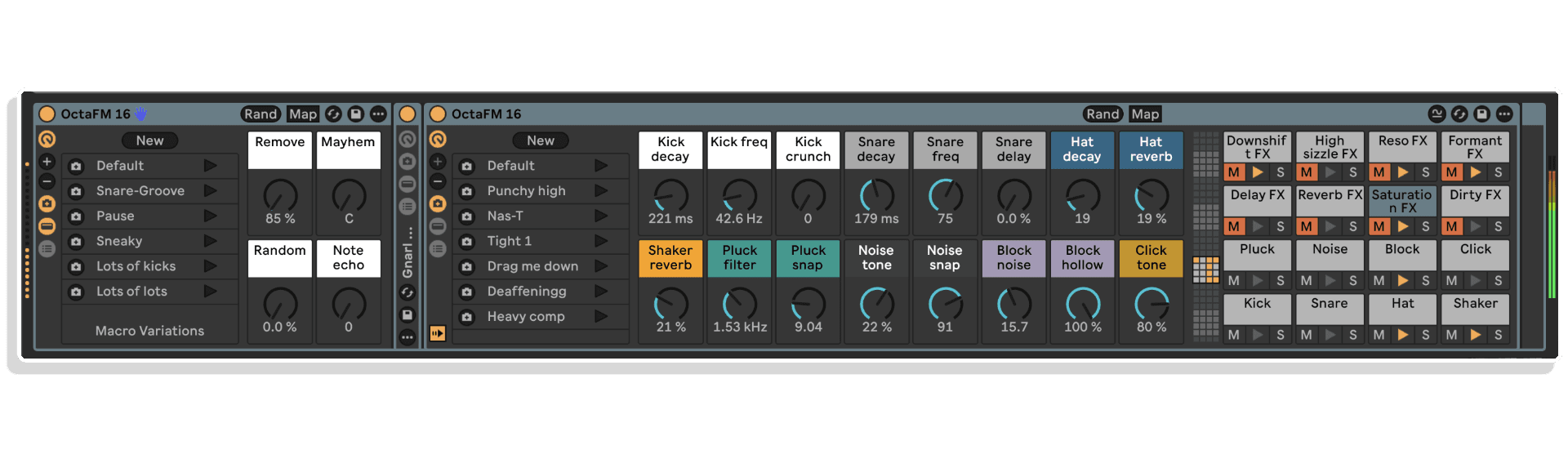Click Rand button in left OctaFM 16 title bar

click(261, 114)
